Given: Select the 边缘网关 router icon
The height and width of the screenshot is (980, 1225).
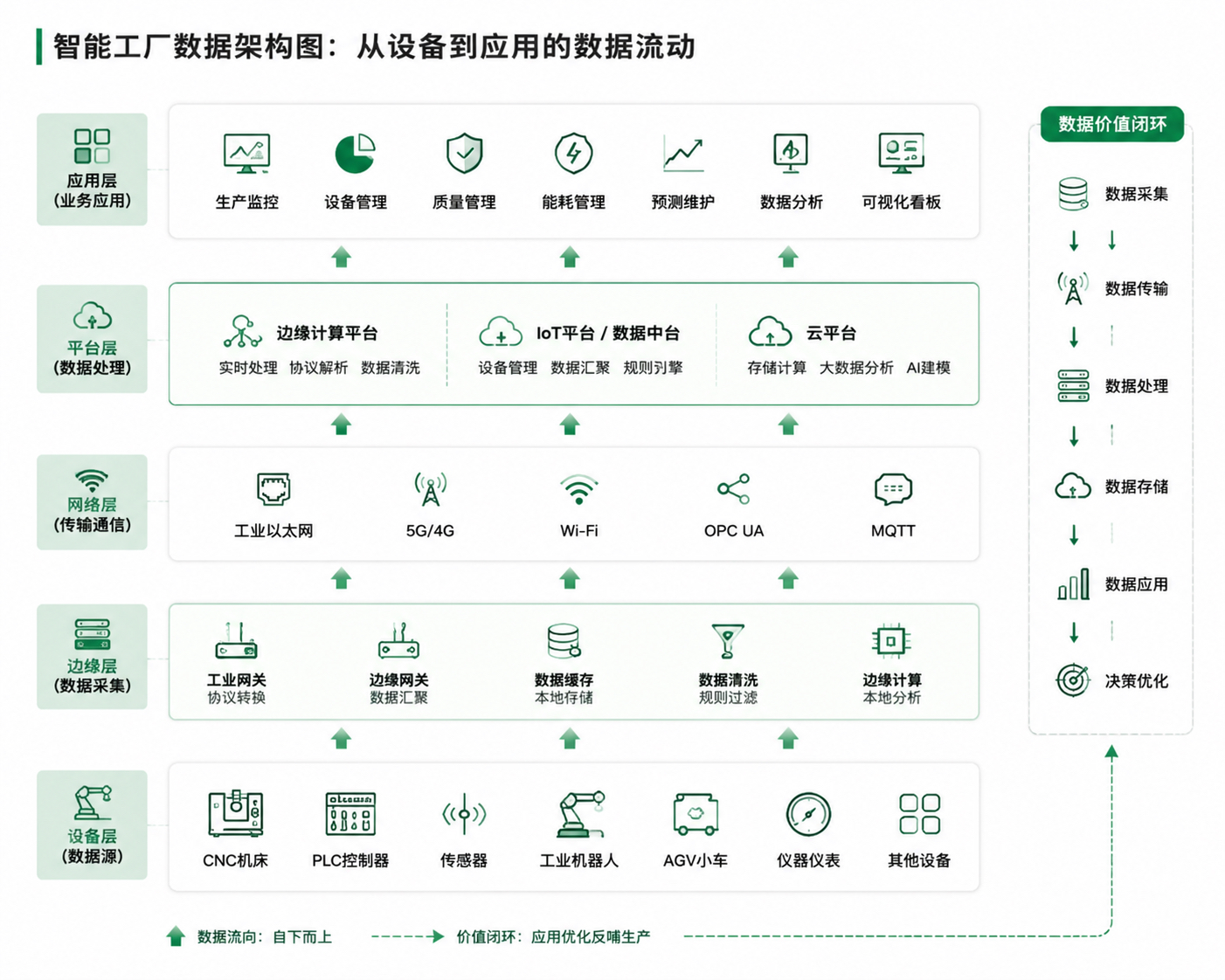Looking at the screenshot, I should coord(398,641).
